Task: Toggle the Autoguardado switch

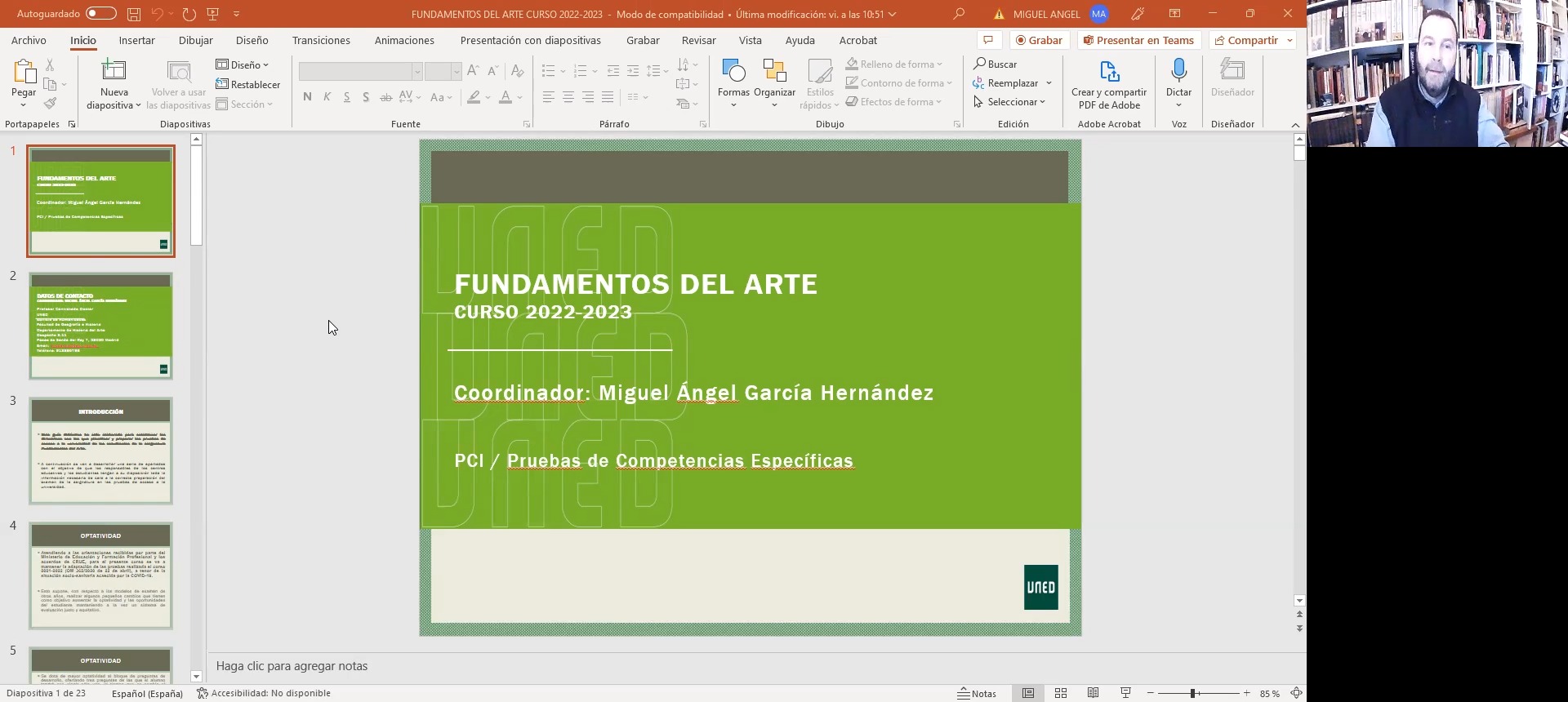Action: pos(100,14)
